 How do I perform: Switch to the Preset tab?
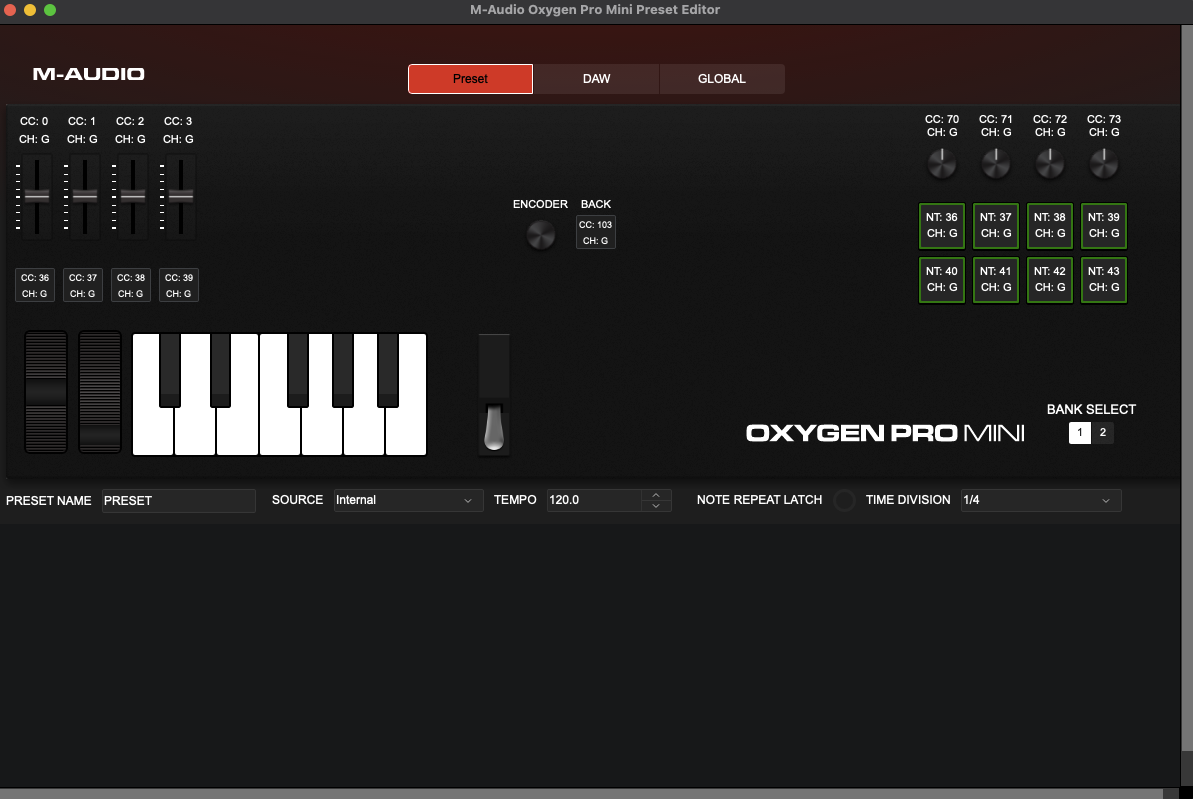pos(470,79)
